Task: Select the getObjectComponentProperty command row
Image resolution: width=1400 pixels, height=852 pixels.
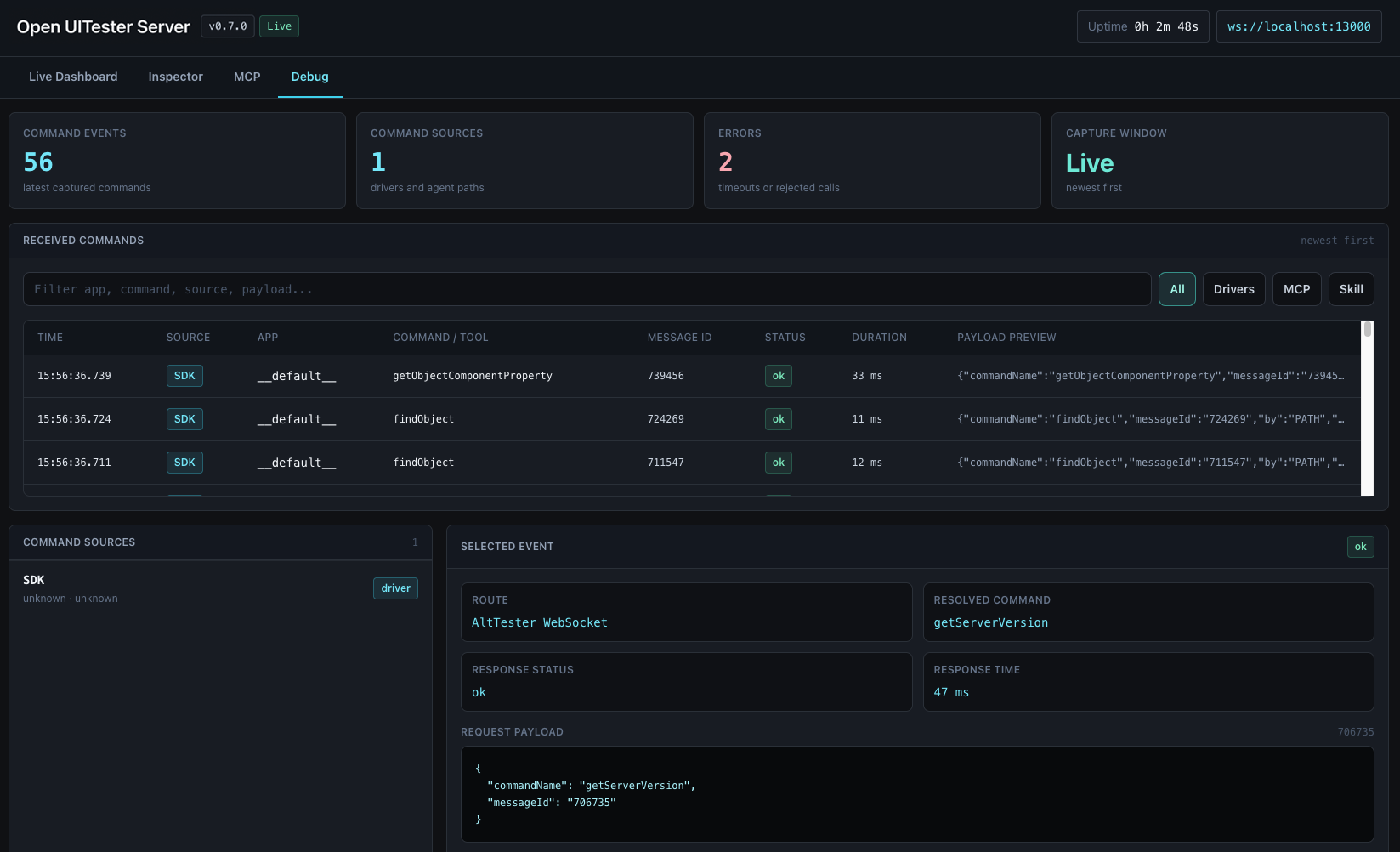Action: click(692, 376)
